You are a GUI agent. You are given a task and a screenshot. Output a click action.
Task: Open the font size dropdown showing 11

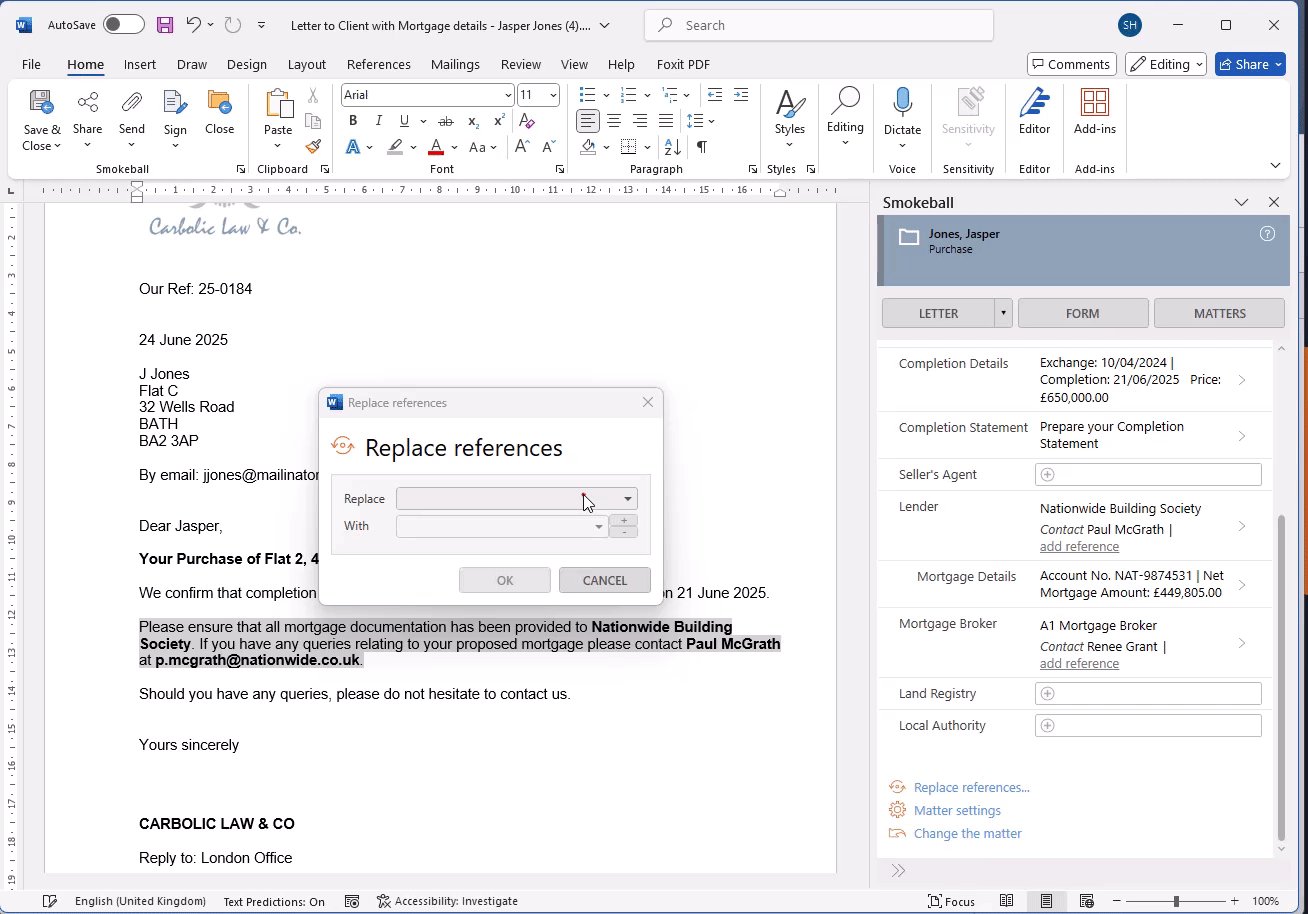click(x=553, y=95)
